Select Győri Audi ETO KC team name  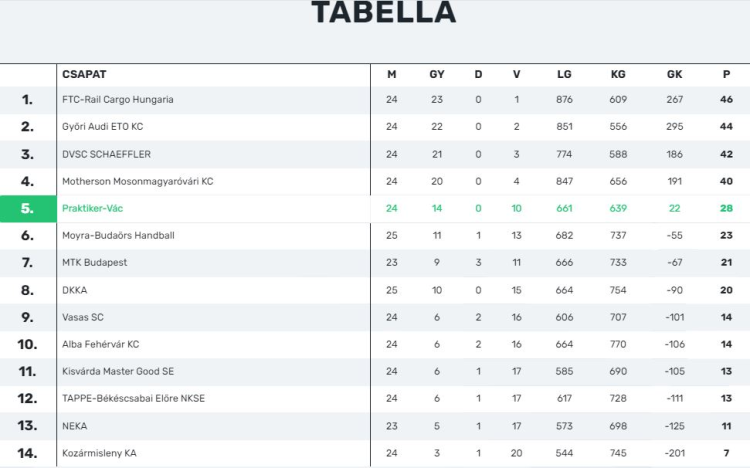(x=102, y=127)
